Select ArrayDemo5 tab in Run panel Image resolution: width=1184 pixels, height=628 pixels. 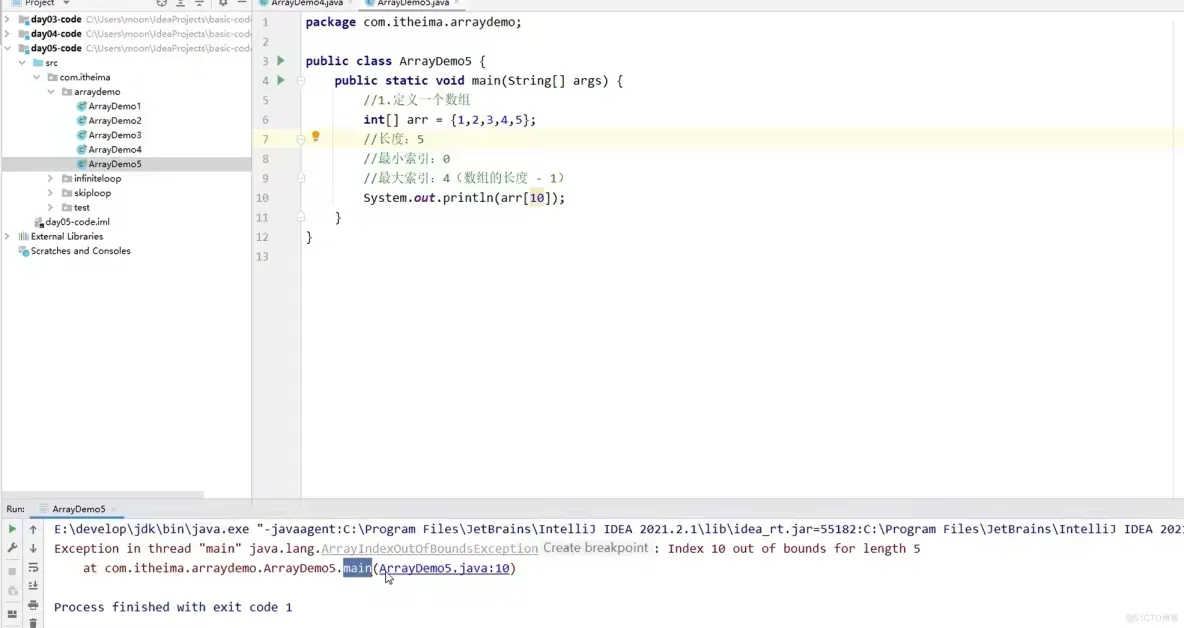point(79,509)
